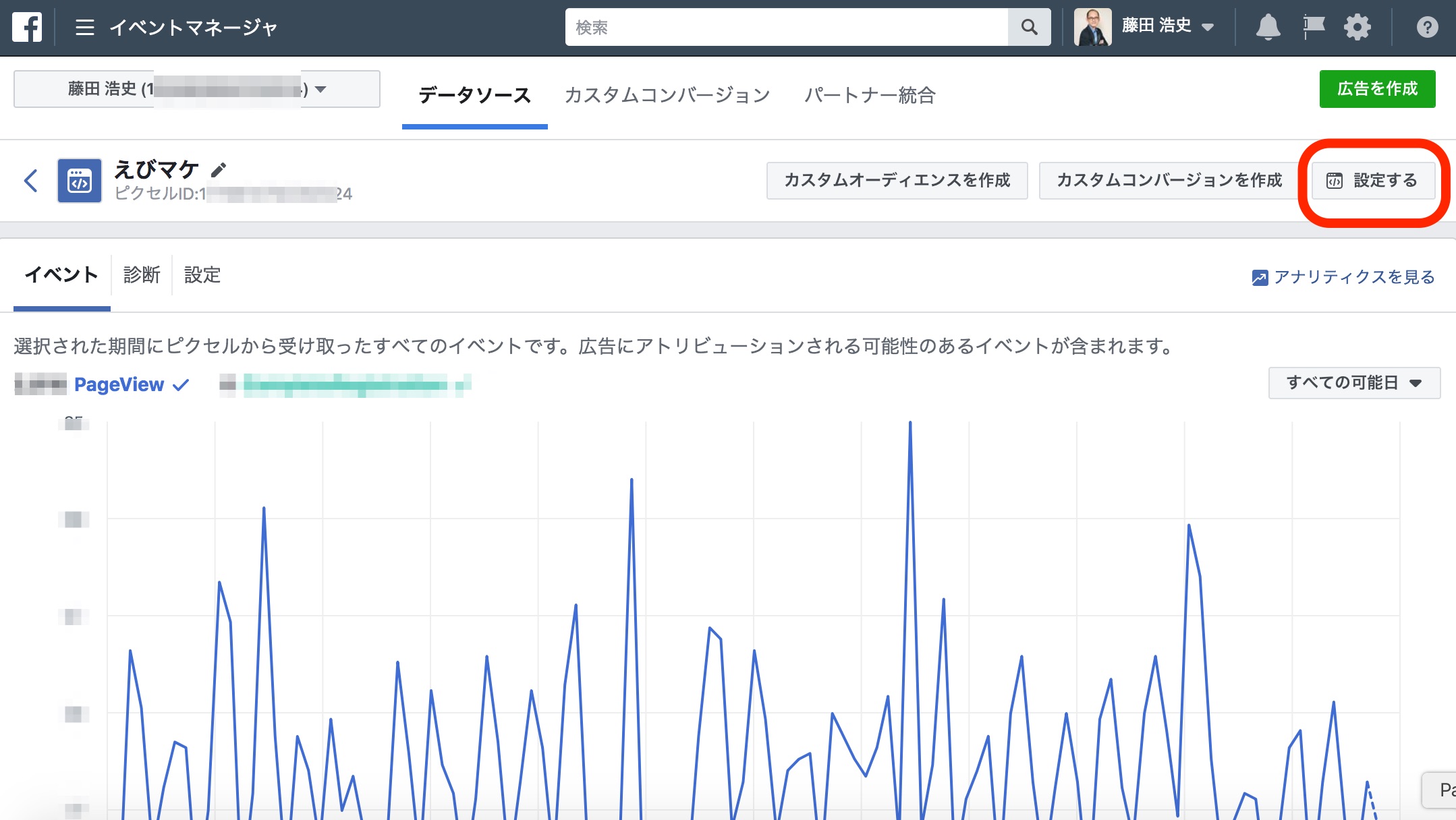The height and width of the screenshot is (820, 1456).
Task: Click the PageView event label
Action: (119, 384)
